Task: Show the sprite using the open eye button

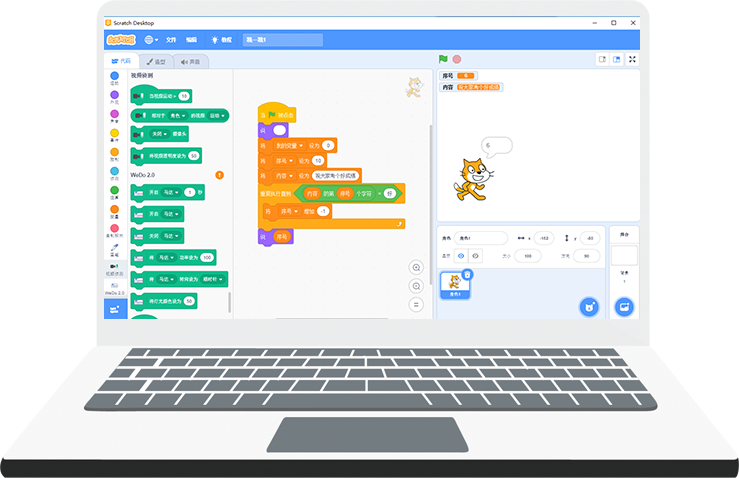Action: pos(461,256)
